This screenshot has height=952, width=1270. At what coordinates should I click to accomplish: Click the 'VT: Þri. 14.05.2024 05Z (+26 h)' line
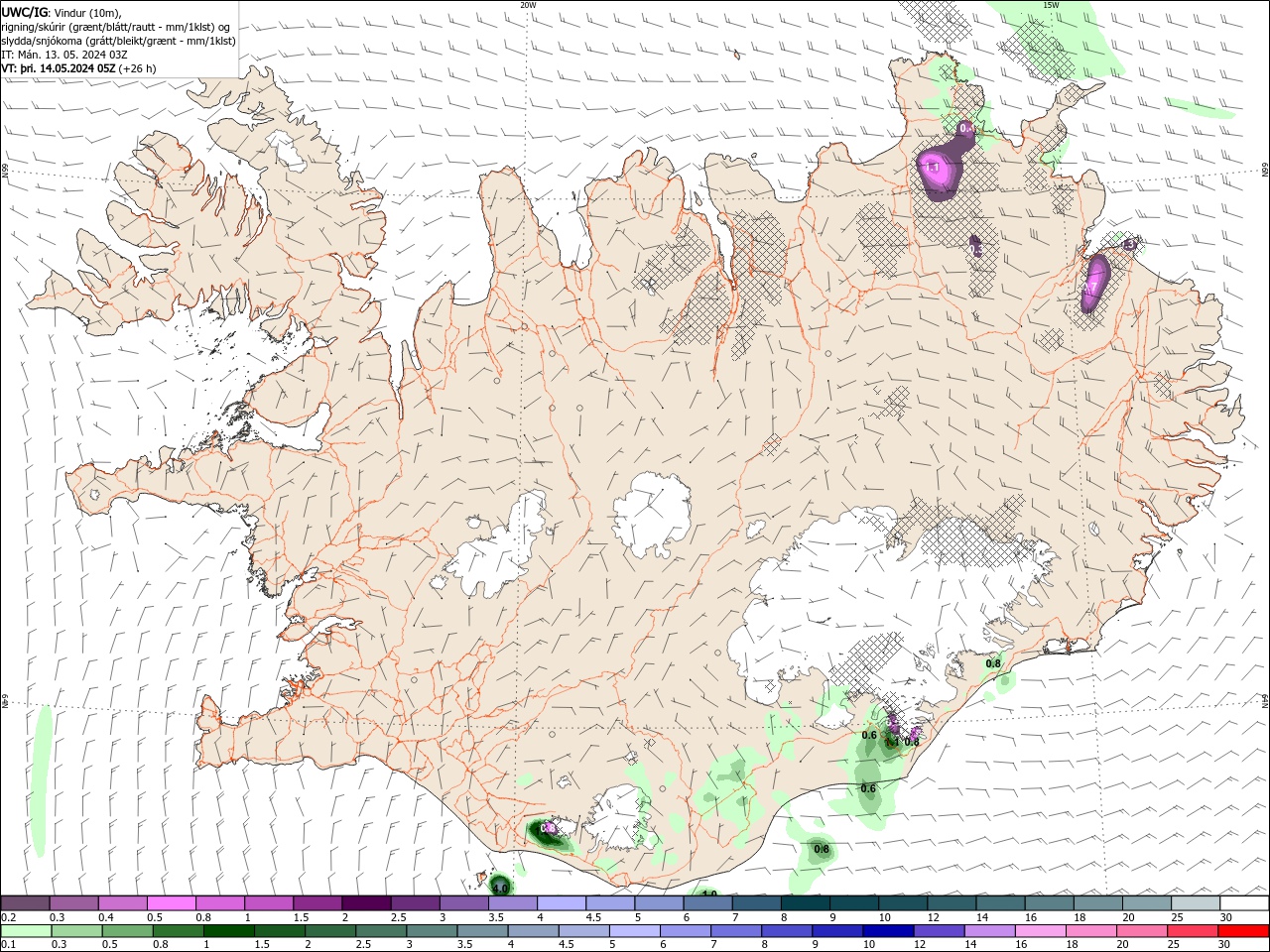78,68
